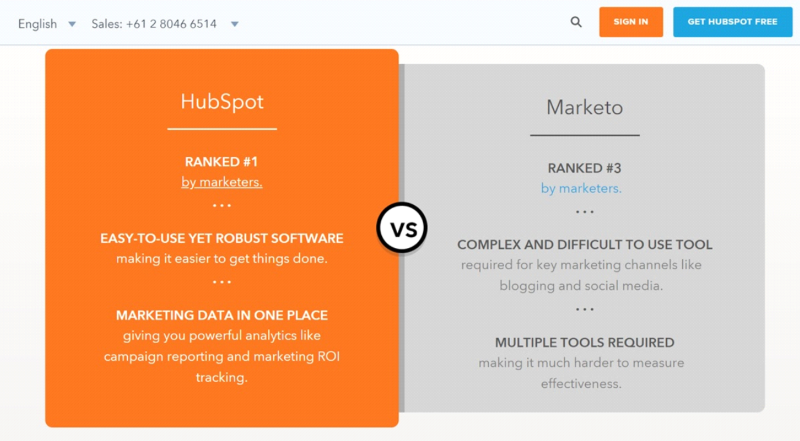Select the English language label
Screen dimensions: 800x441
(x=37, y=24)
